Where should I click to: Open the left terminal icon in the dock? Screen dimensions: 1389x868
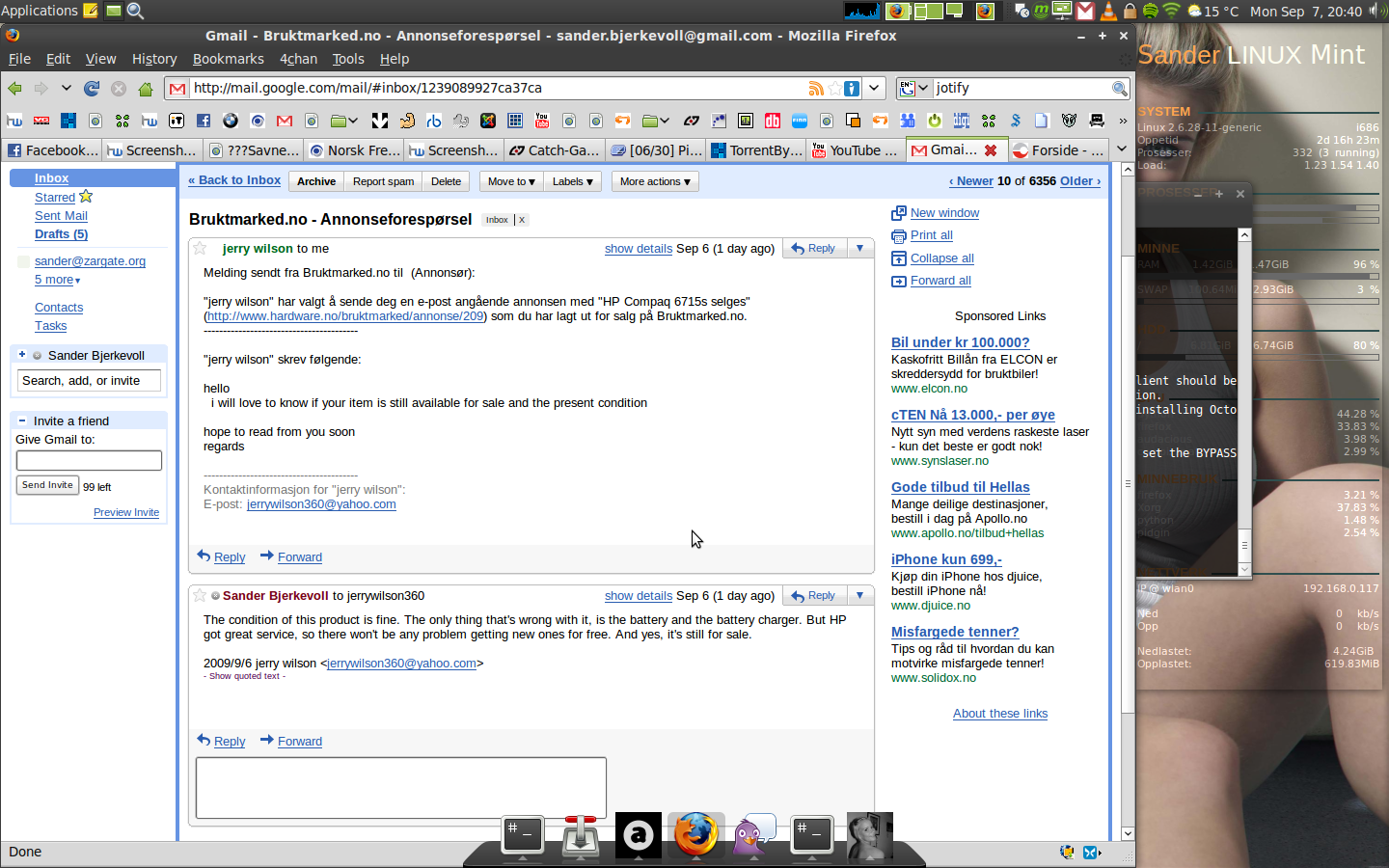(x=523, y=835)
